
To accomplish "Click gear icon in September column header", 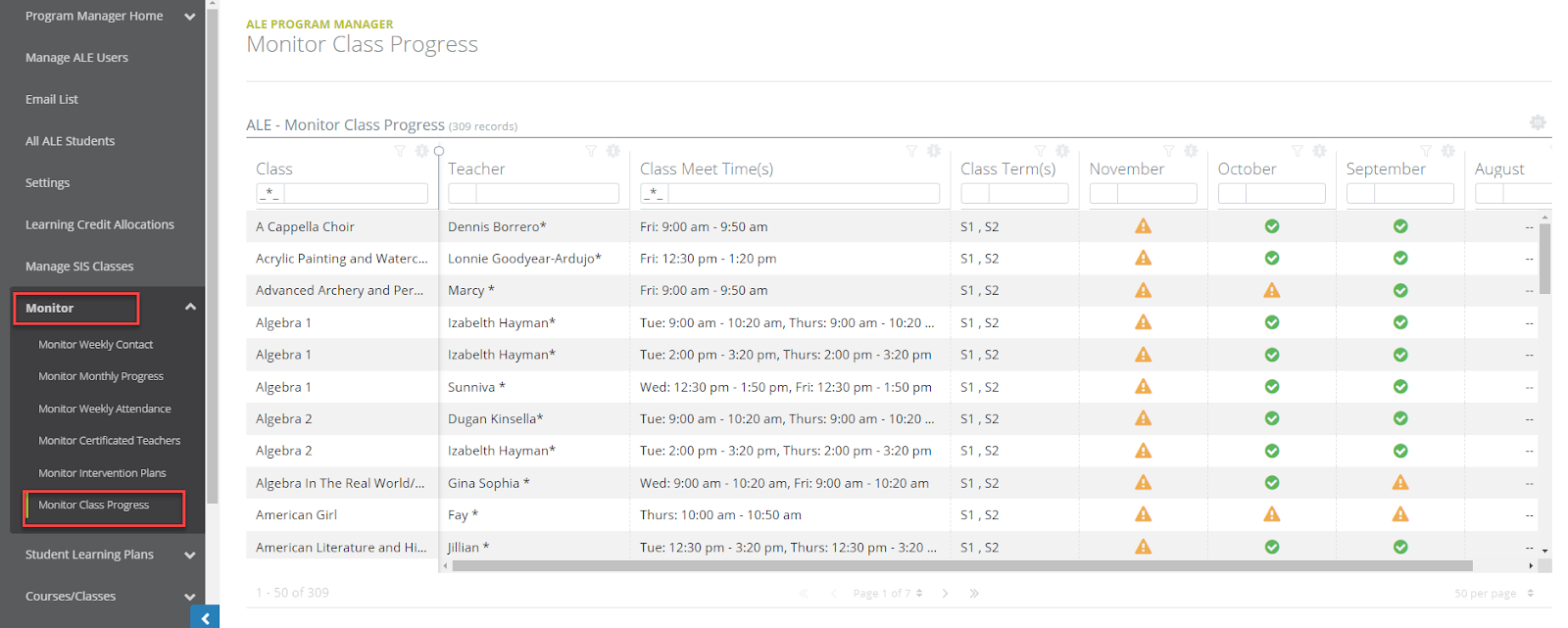I will click(1448, 151).
